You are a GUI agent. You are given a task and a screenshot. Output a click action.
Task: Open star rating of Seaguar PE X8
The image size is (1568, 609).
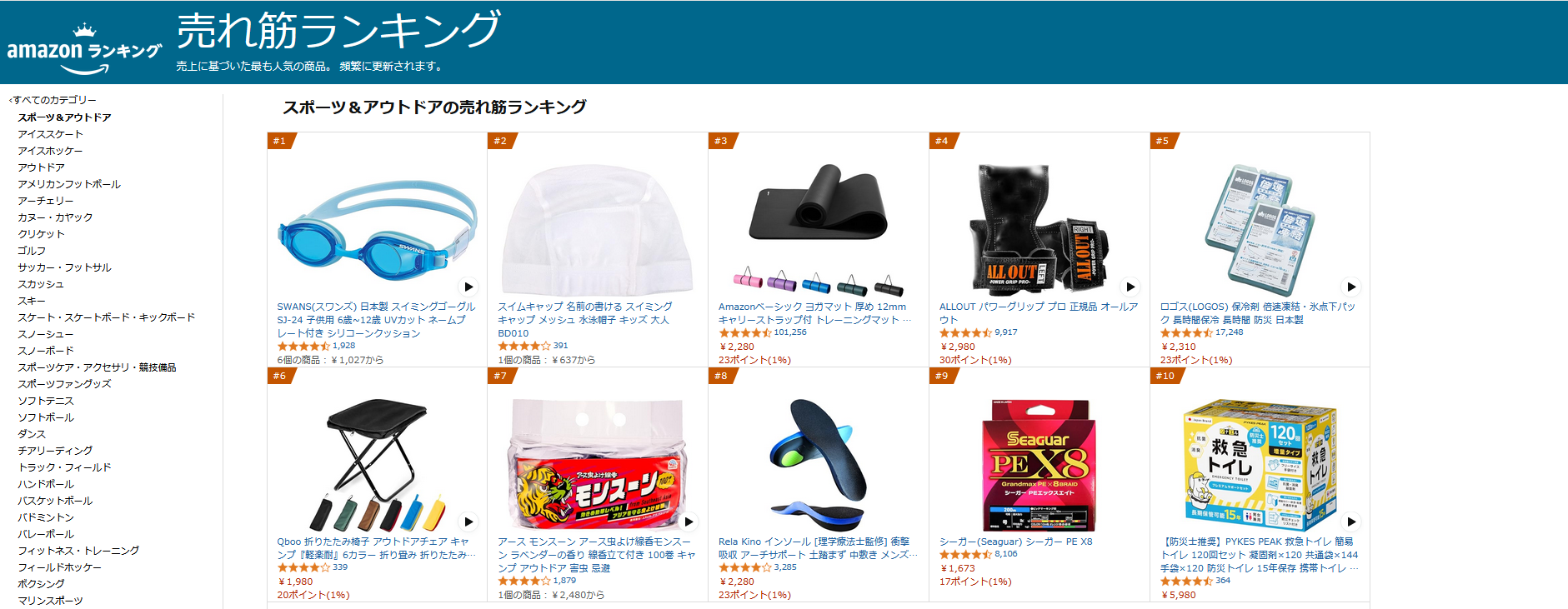(x=965, y=554)
